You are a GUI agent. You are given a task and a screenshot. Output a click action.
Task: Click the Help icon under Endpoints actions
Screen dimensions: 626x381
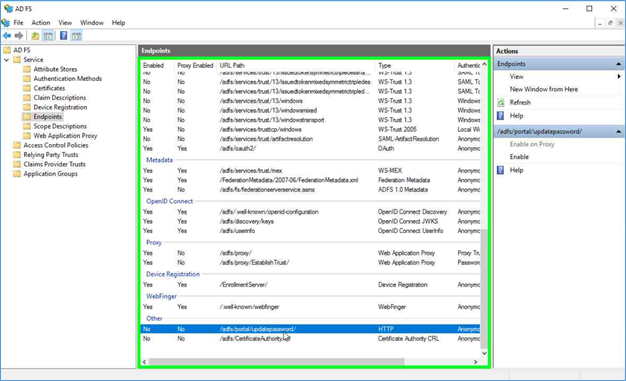[x=501, y=116]
